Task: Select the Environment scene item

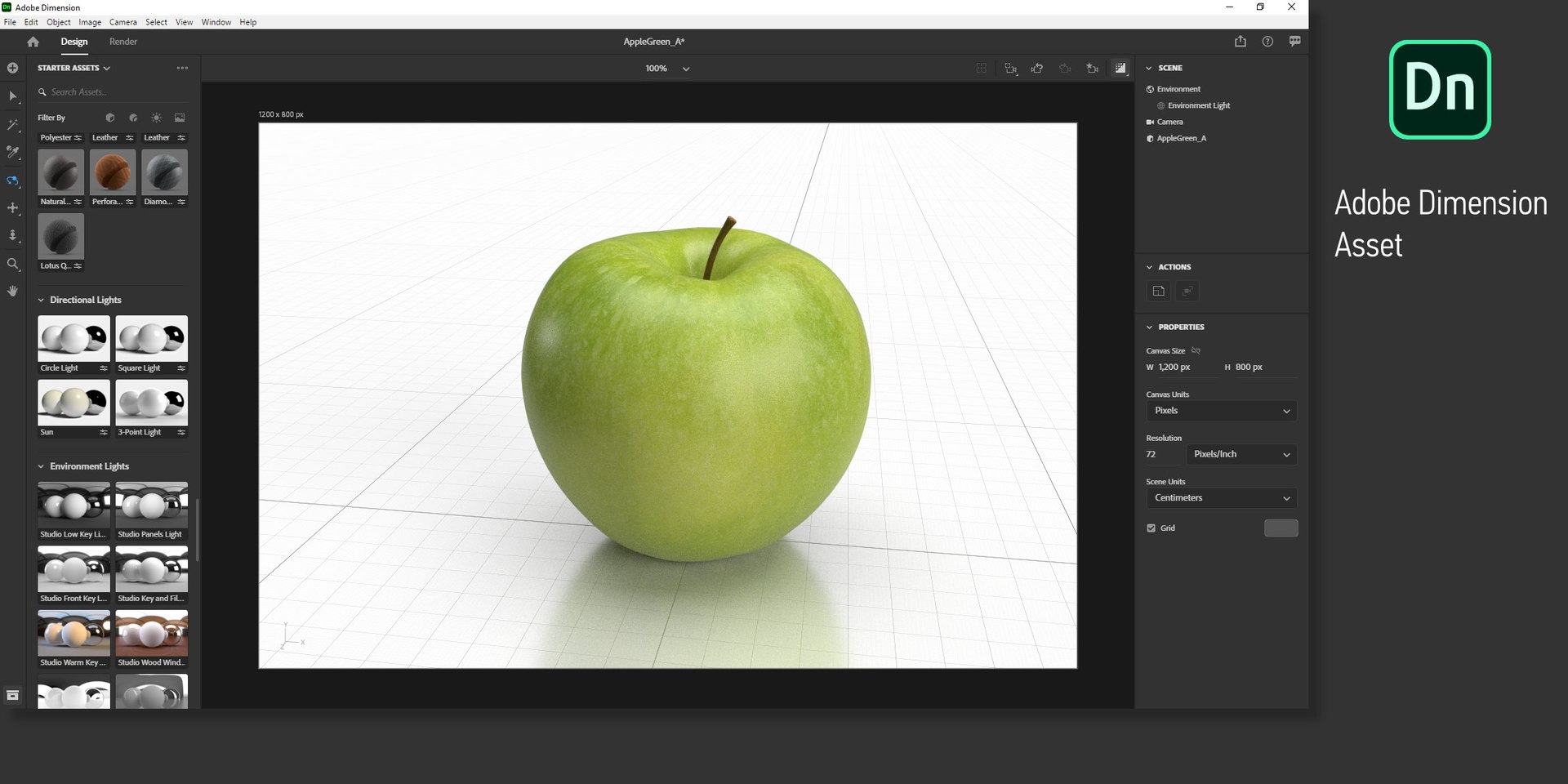Action: coord(1178,89)
